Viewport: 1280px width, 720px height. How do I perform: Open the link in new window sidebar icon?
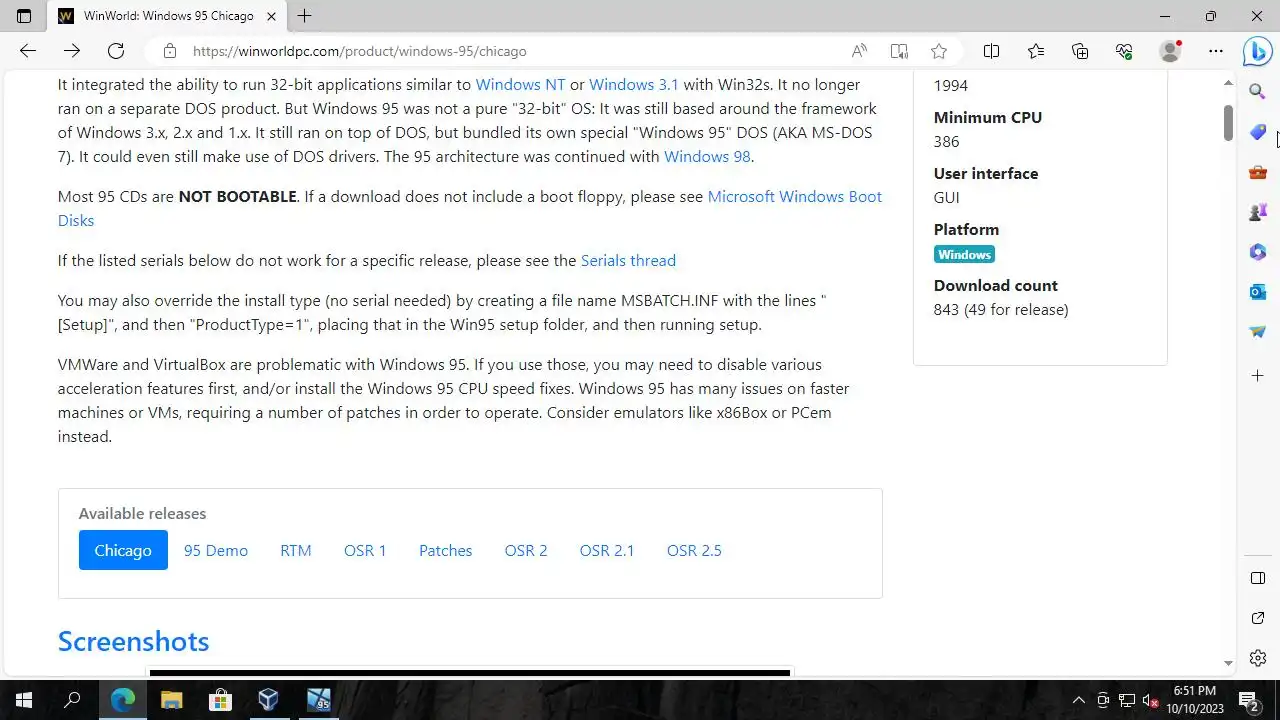(x=1258, y=618)
